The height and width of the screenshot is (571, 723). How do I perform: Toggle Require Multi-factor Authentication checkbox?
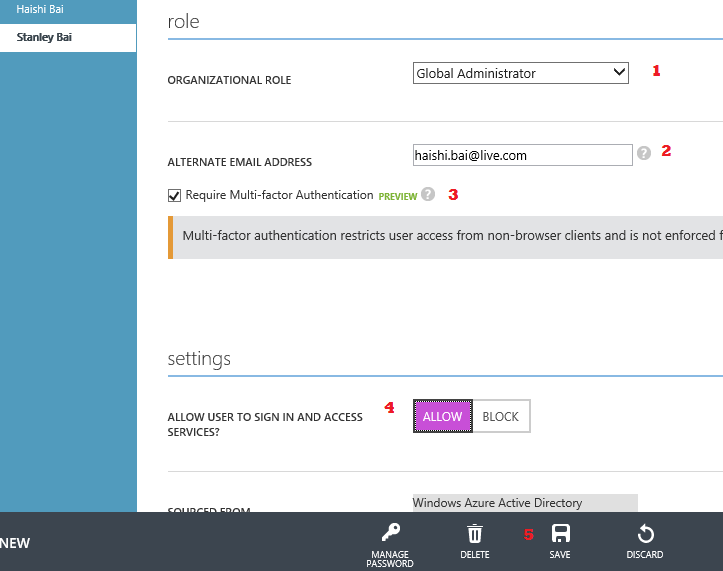pos(174,196)
